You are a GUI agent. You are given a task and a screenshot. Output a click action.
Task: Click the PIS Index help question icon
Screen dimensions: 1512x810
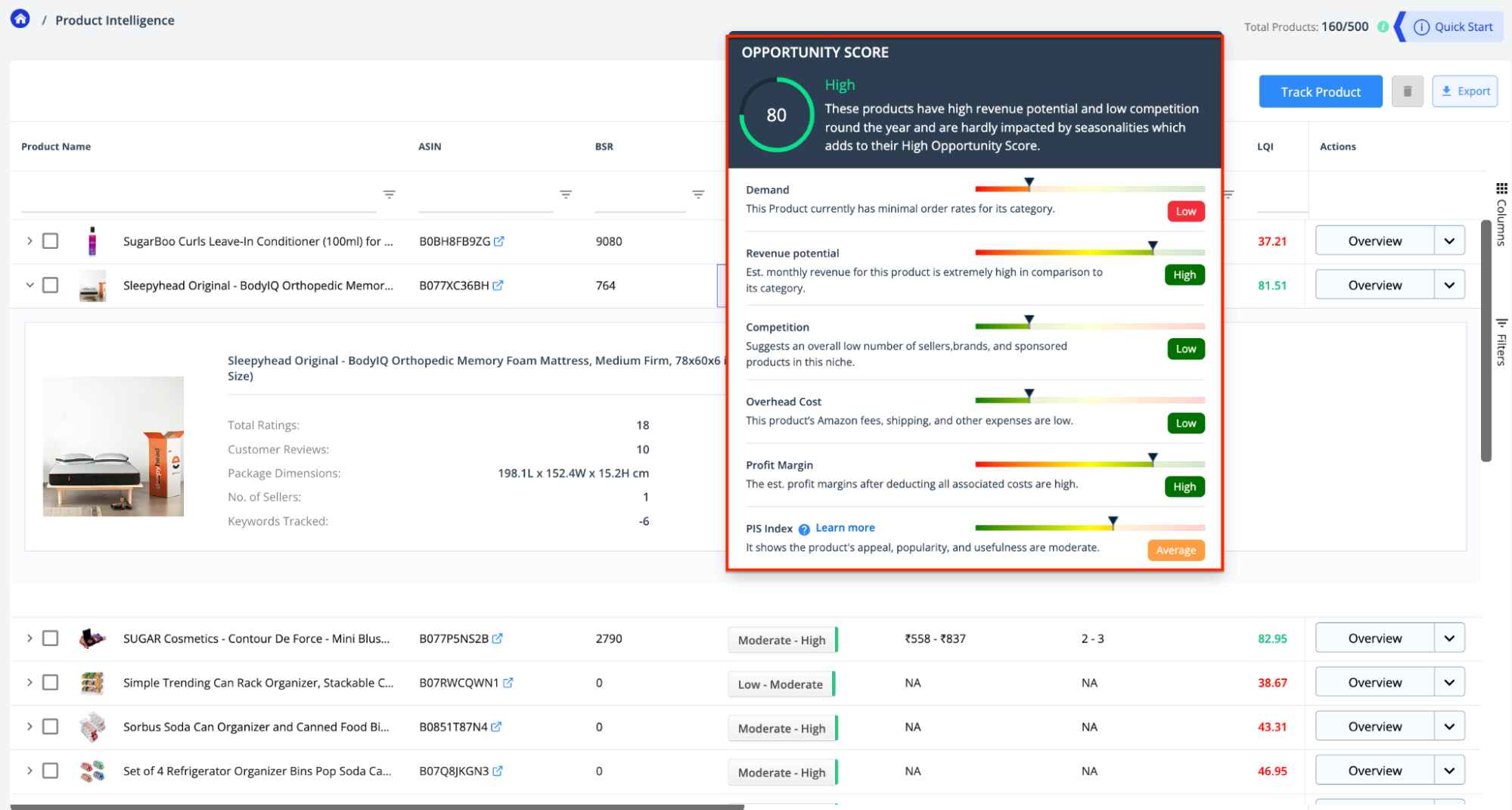click(804, 529)
